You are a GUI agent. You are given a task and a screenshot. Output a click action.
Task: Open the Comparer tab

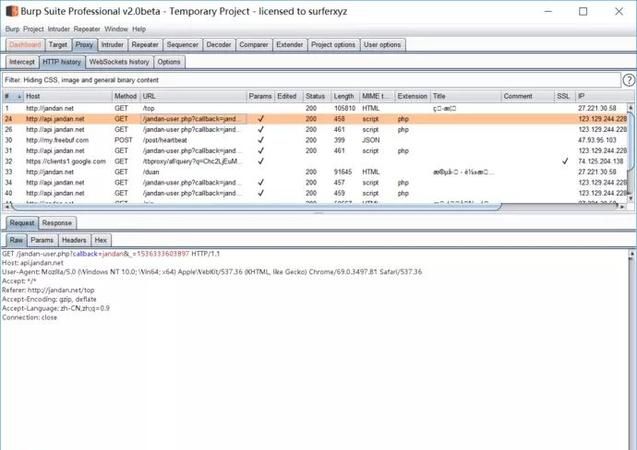coord(254,45)
